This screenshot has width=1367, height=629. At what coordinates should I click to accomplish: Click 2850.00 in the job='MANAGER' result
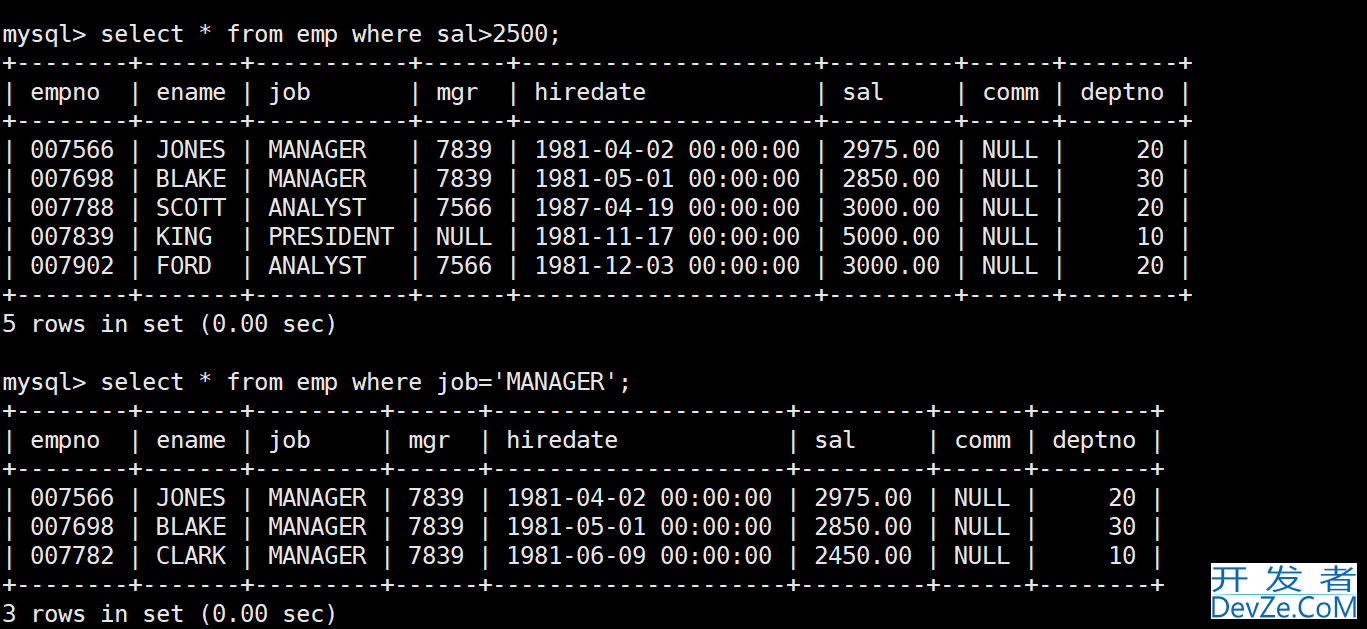tap(863, 527)
